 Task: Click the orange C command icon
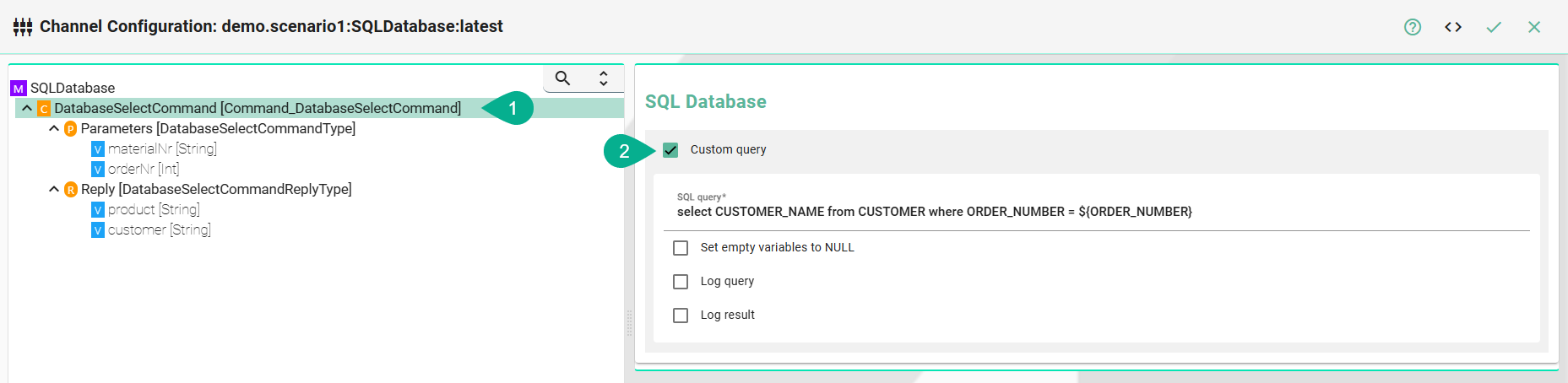pyautogui.click(x=44, y=109)
